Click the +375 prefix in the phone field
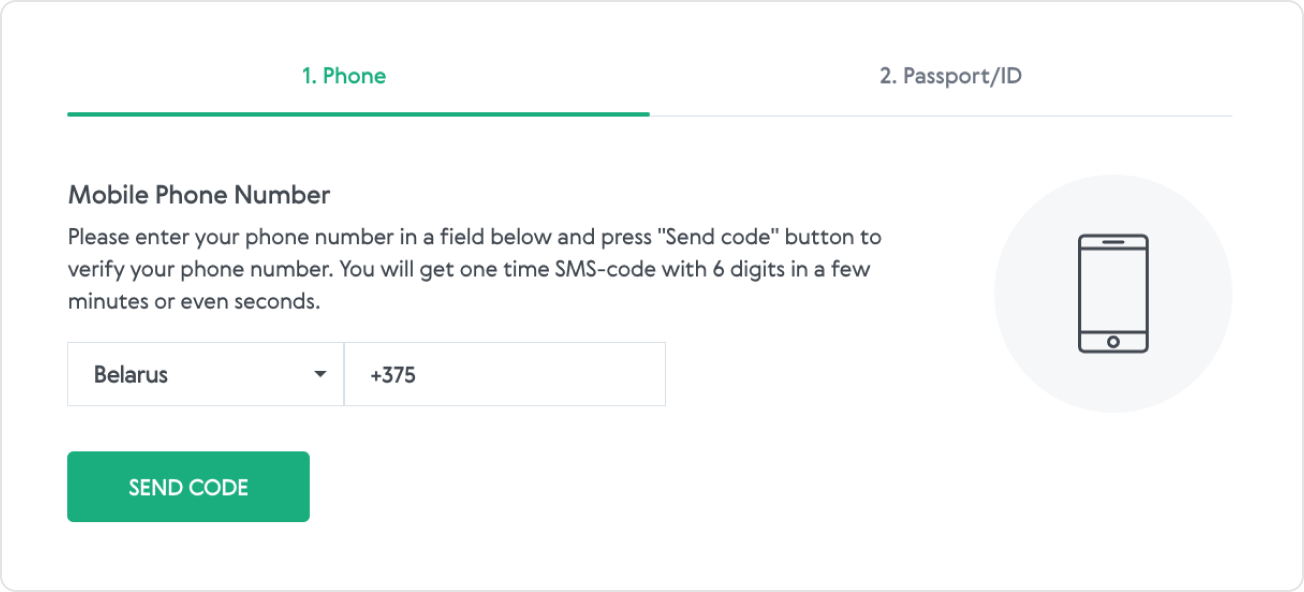Image resolution: width=1304 pixels, height=592 pixels. pos(393,376)
